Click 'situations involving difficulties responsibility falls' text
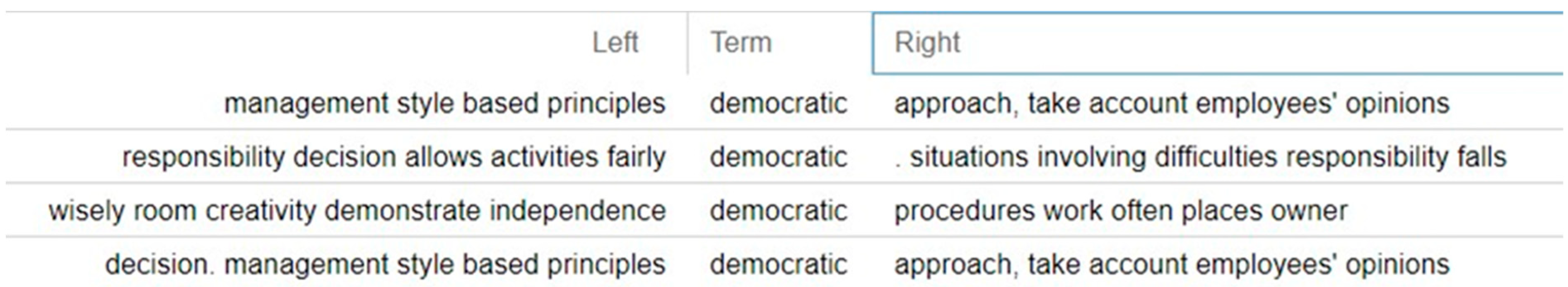Screen dimensions: 1568x287 pyautogui.click(x=1208, y=157)
